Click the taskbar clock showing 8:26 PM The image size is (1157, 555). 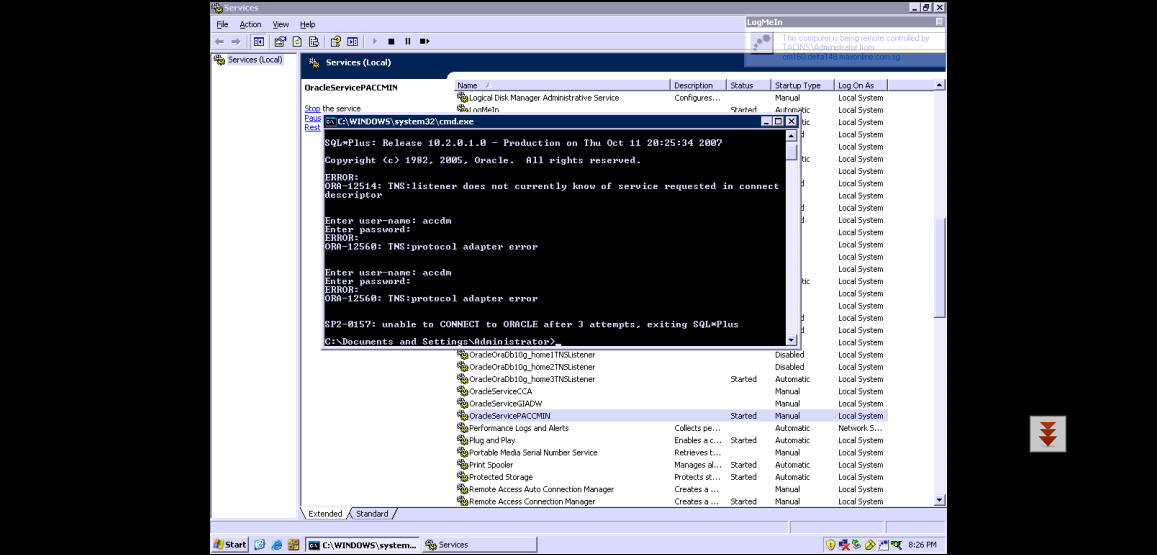click(x=923, y=545)
